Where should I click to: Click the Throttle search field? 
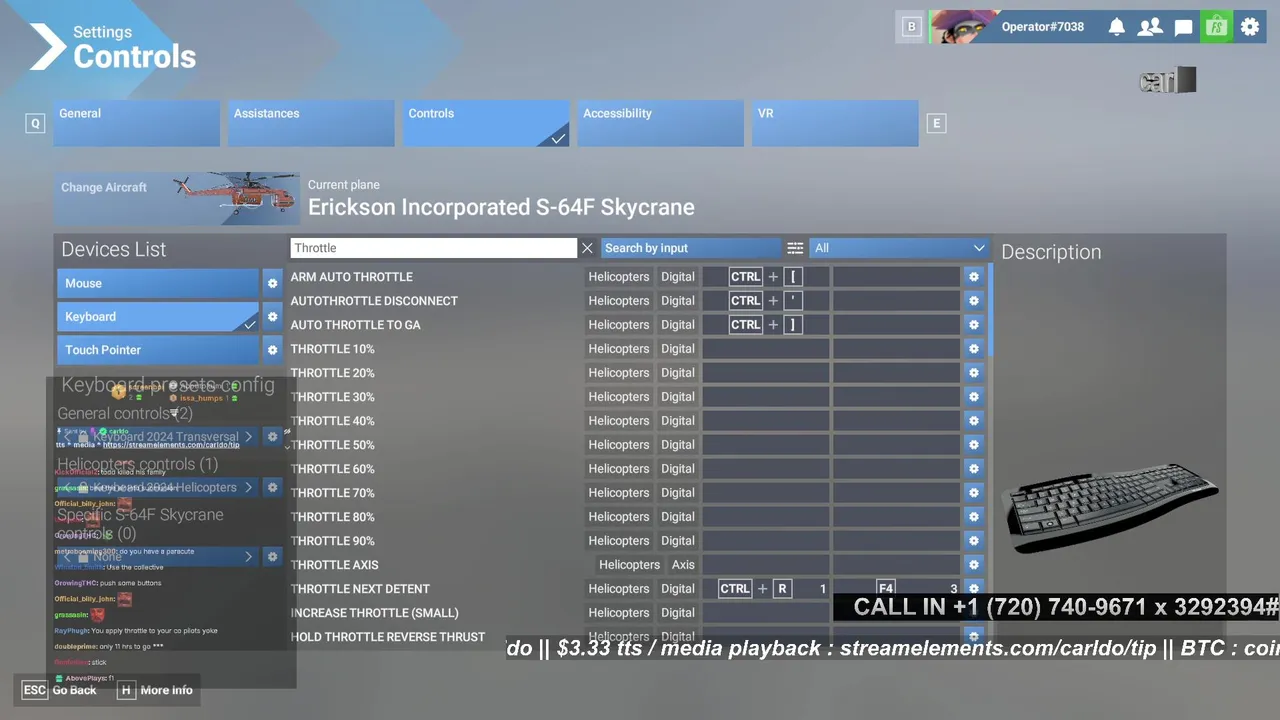pos(433,248)
